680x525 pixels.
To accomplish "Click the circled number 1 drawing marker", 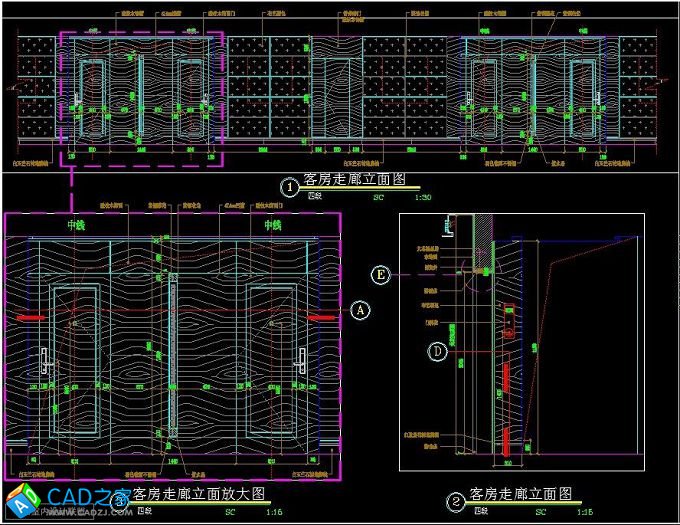I will click(289, 186).
